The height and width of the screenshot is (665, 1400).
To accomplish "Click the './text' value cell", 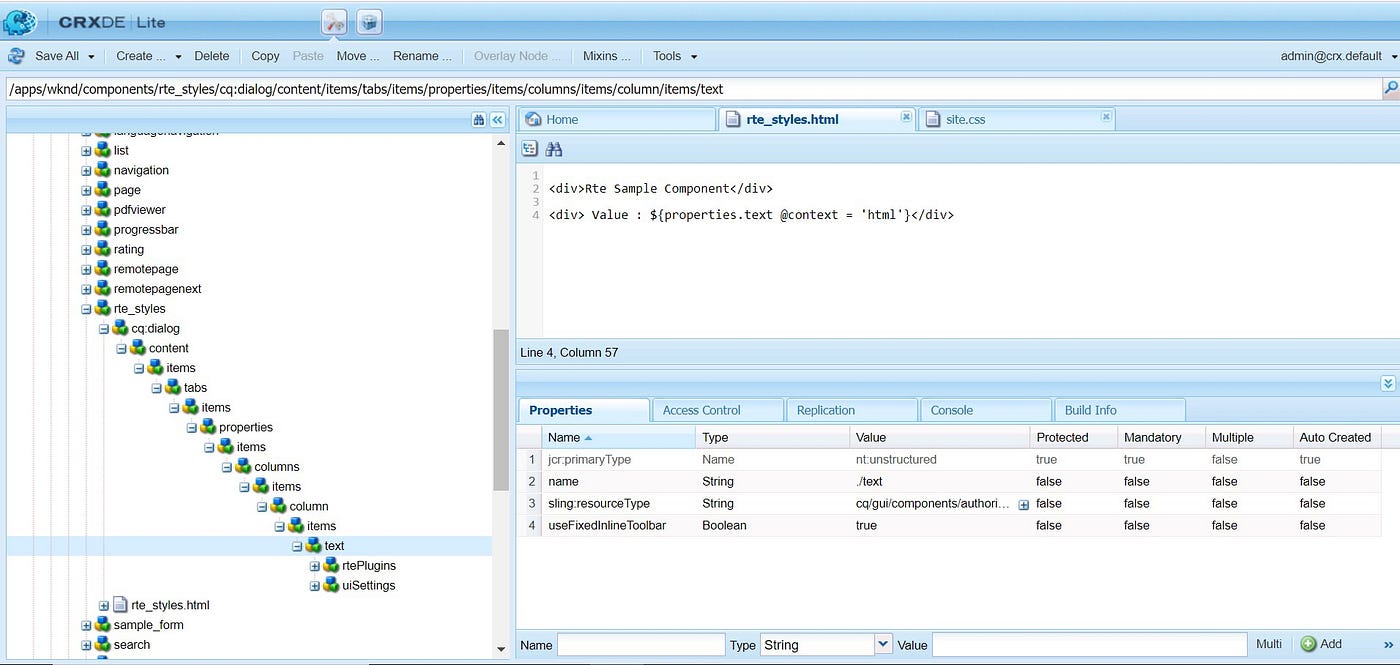I will tap(939, 482).
